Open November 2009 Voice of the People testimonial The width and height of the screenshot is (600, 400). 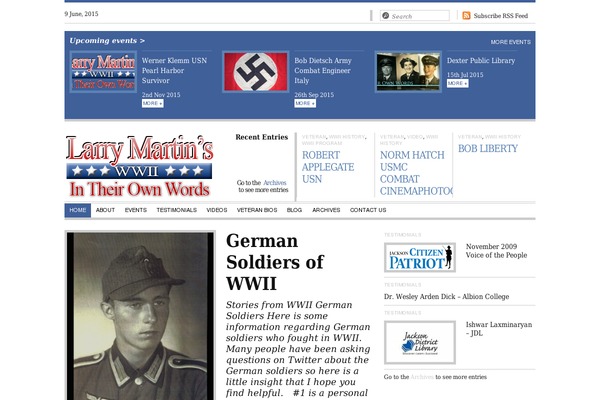496,251
